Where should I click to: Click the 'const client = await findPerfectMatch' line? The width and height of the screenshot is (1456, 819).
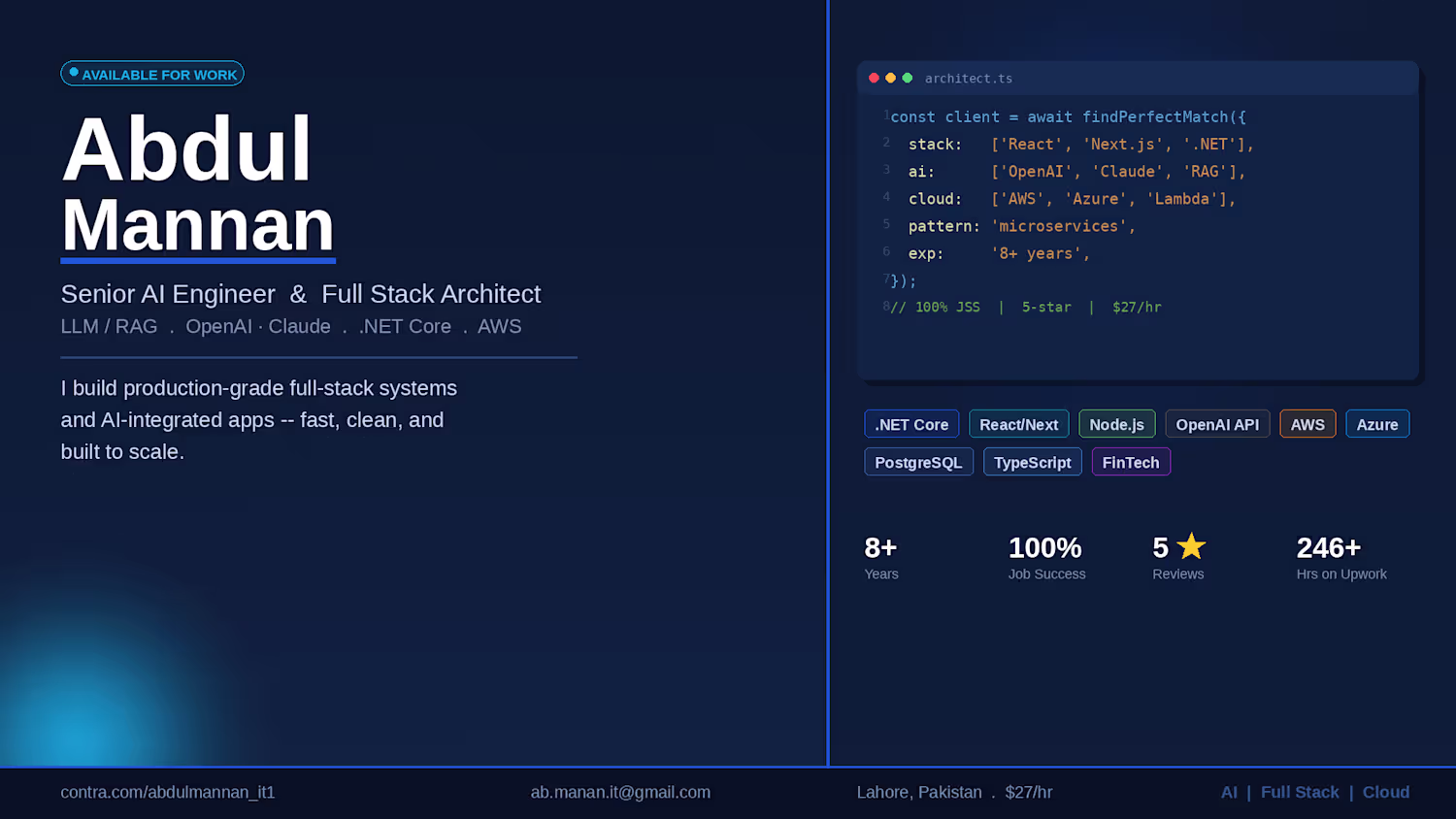(x=1068, y=116)
